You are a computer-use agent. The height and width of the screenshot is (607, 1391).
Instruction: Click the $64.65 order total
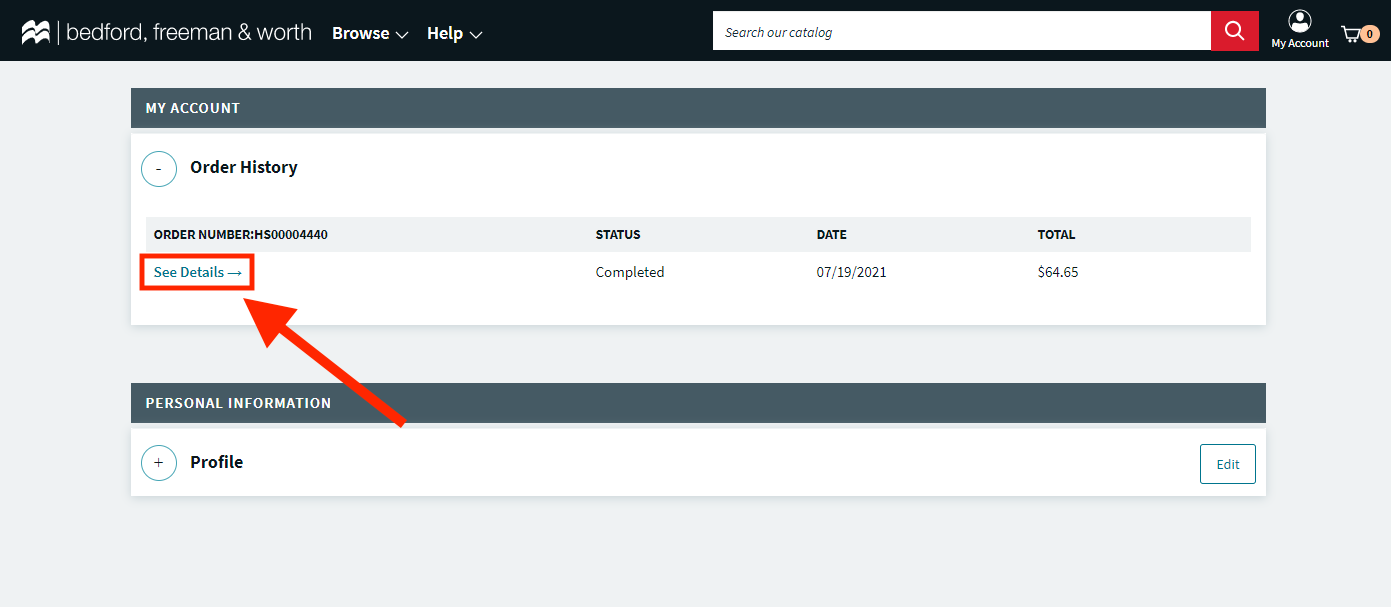tap(1057, 272)
